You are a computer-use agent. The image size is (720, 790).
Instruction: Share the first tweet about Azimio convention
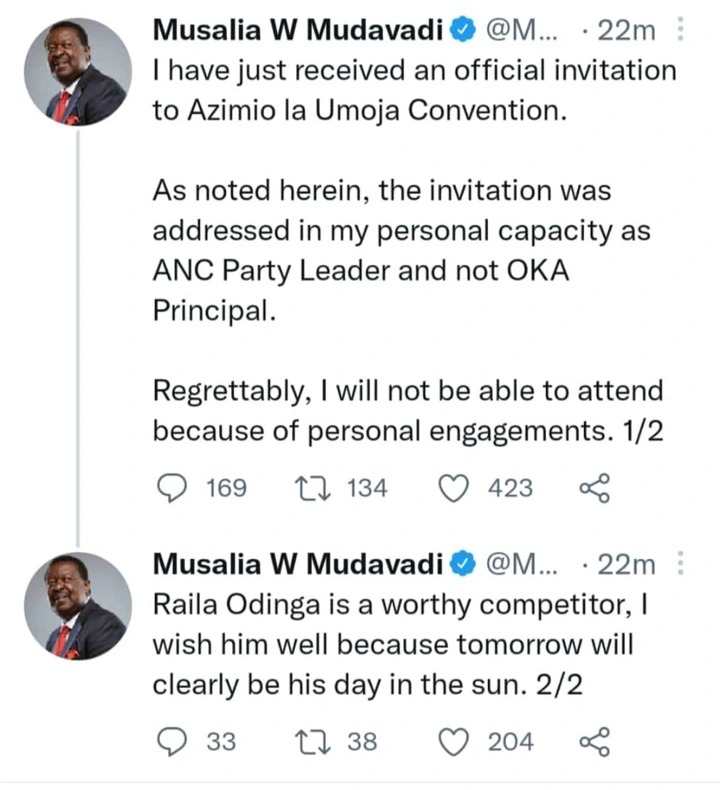(x=595, y=489)
